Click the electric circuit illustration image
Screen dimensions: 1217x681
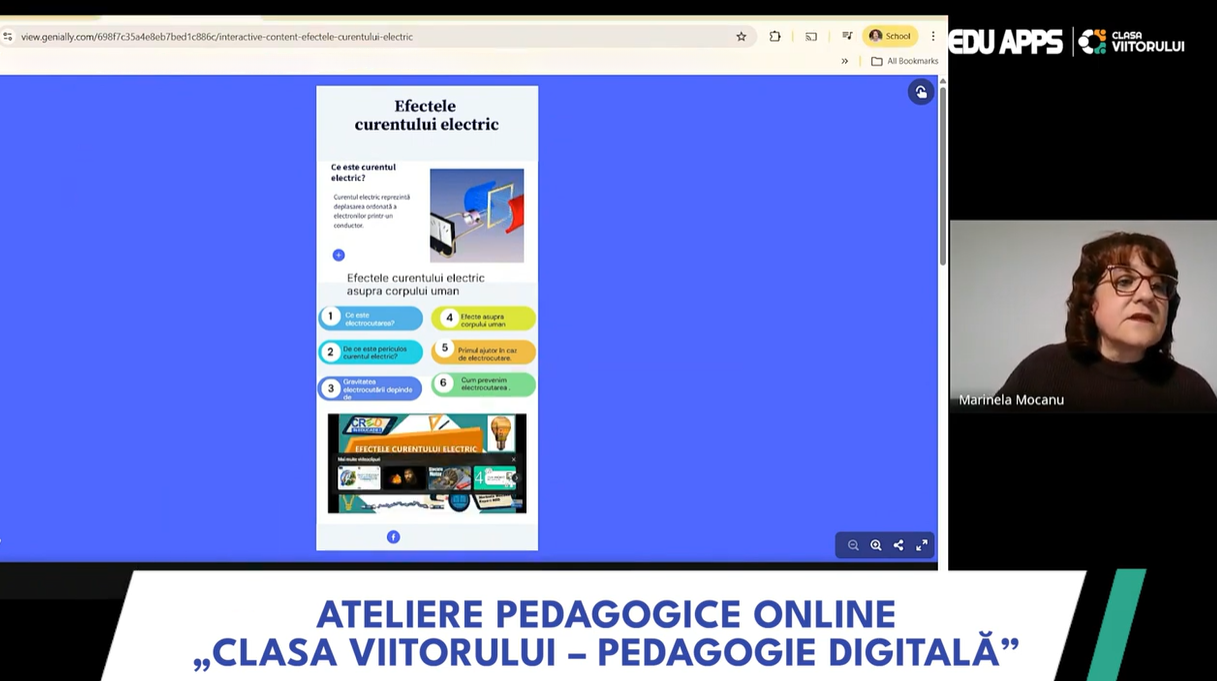pos(477,215)
